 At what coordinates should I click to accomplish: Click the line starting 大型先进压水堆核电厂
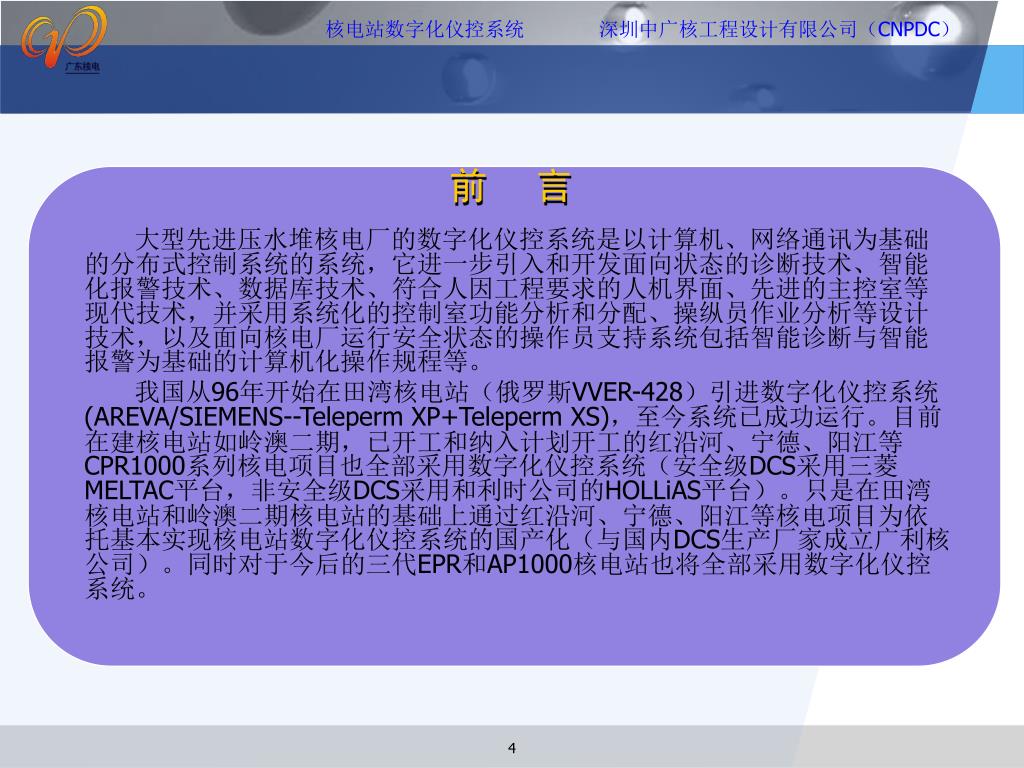(x=532, y=240)
